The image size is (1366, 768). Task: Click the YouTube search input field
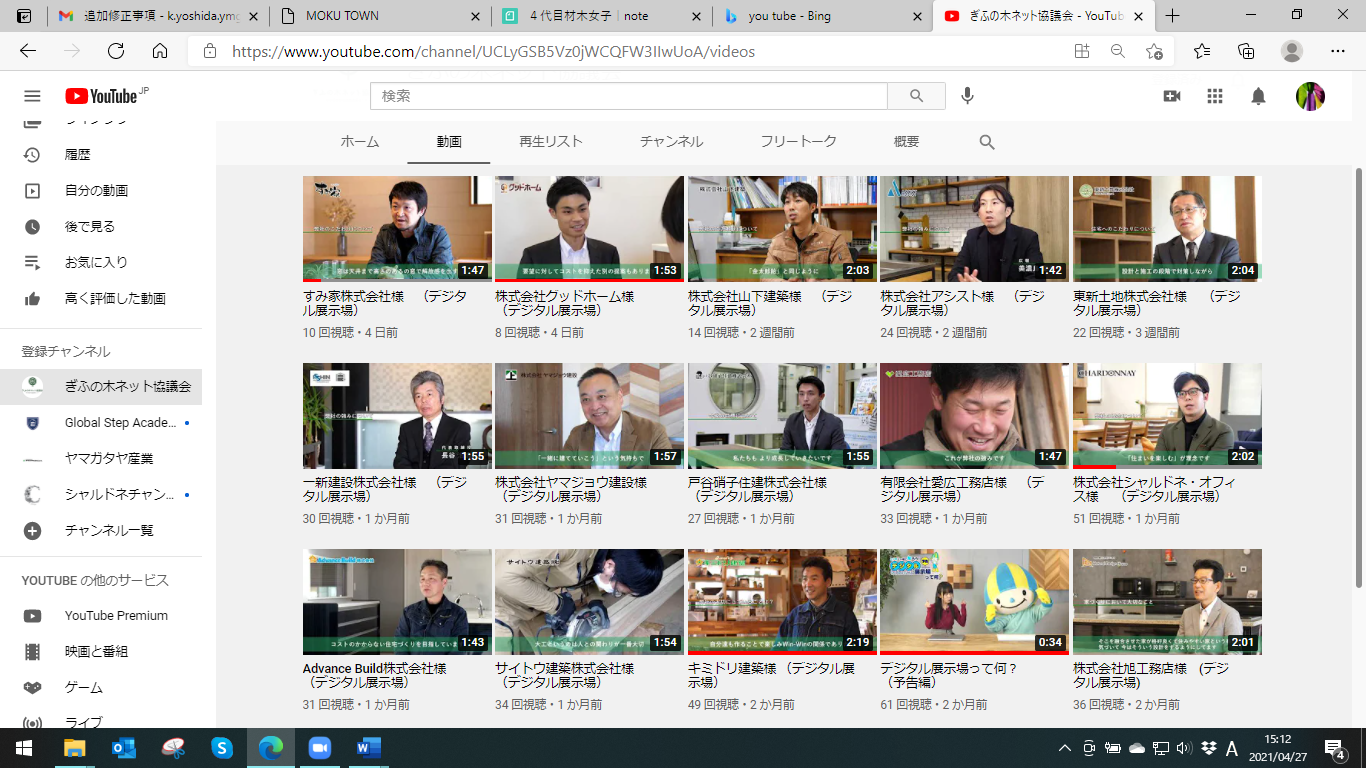click(x=629, y=96)
